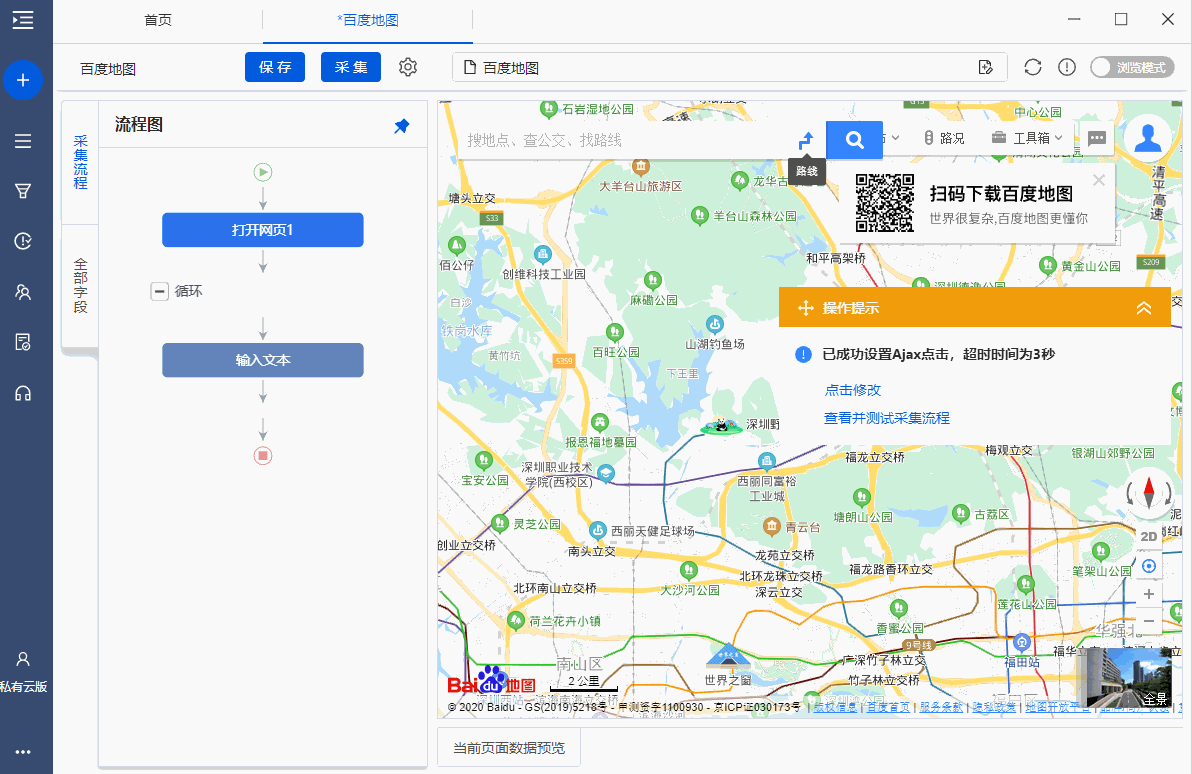Screen dimensions: 1192x774
Task: Open the task list icon in sidebar
Action: pyautogui.click(x=23, y=141)
